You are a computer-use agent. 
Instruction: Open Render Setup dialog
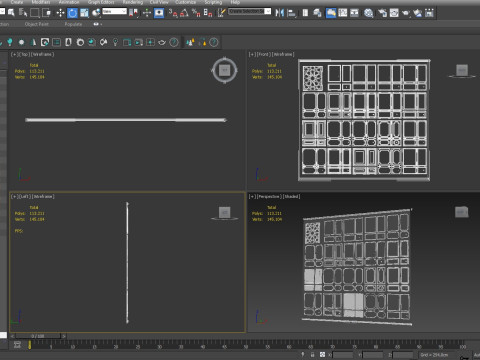pos(382,13)
